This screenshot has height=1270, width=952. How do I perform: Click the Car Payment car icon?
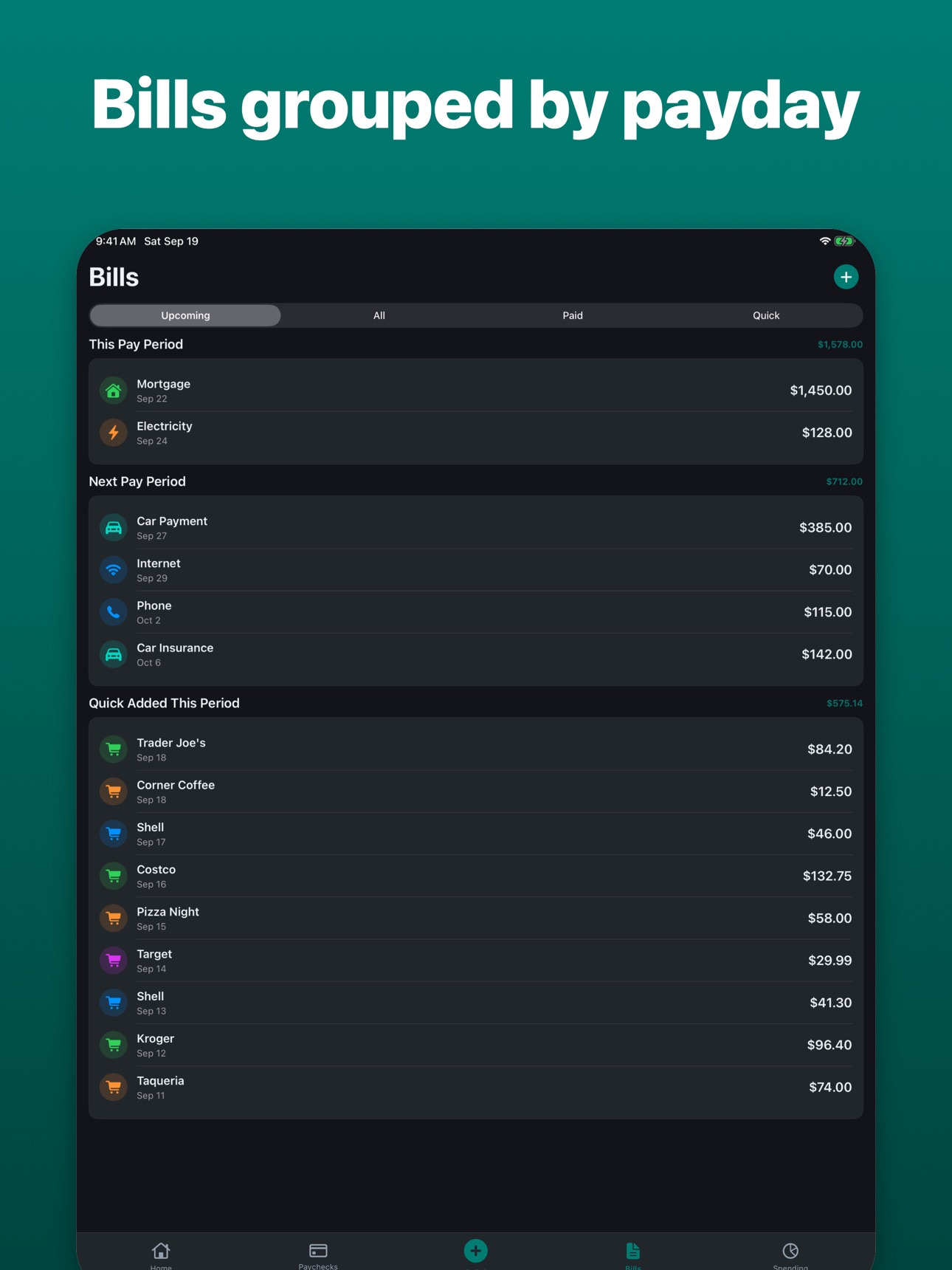click(x=114, y=528)
